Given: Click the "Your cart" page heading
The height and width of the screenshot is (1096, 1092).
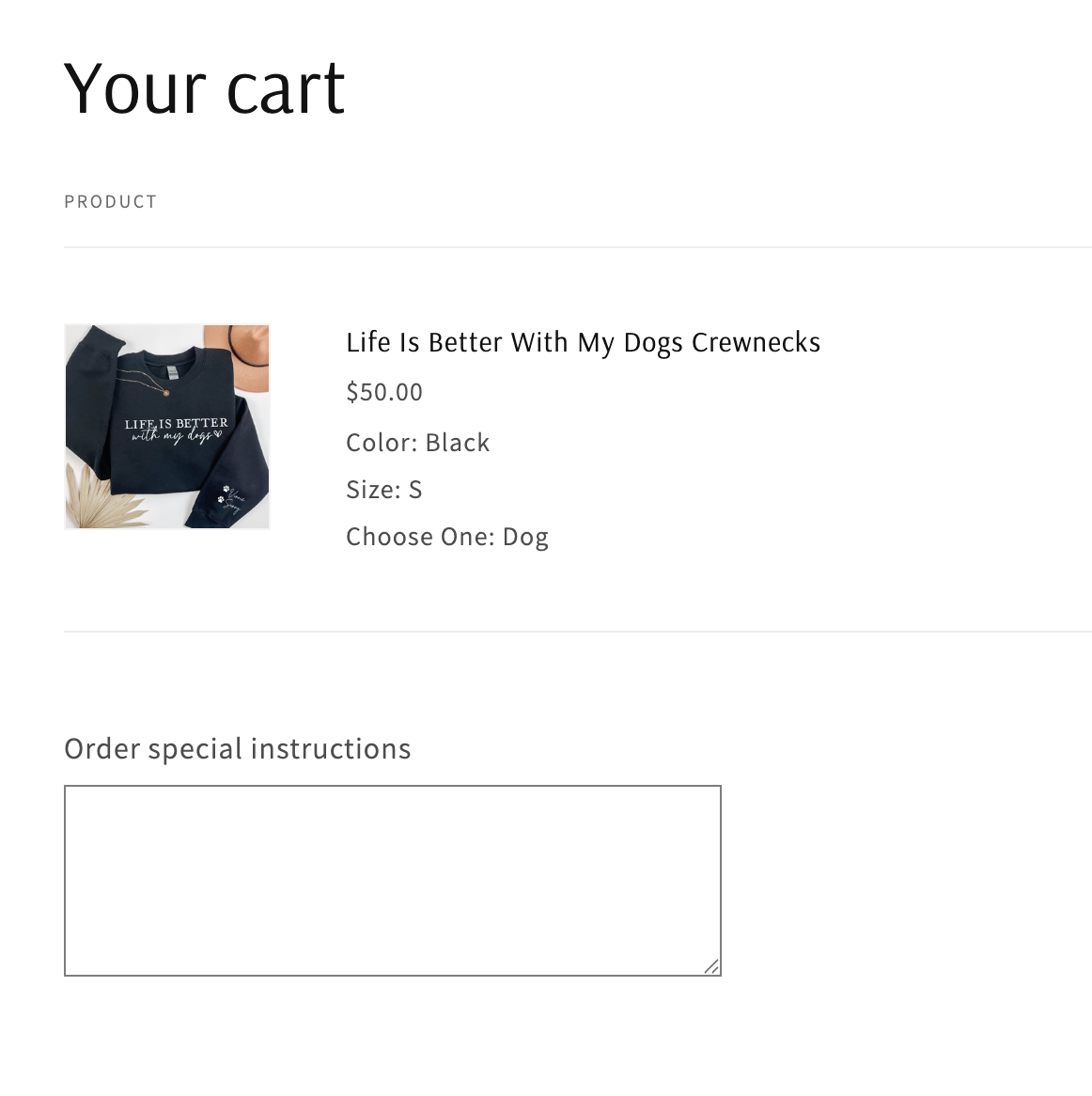Looking at the screenshot, I should (205, 88).
